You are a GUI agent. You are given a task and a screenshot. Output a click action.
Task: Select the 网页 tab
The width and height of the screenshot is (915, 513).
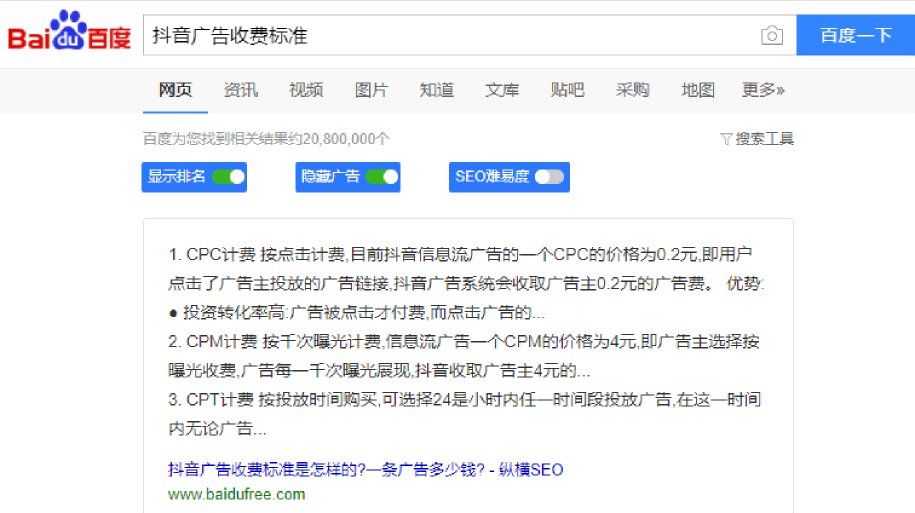pyautogui.click(x=175, y=90)
